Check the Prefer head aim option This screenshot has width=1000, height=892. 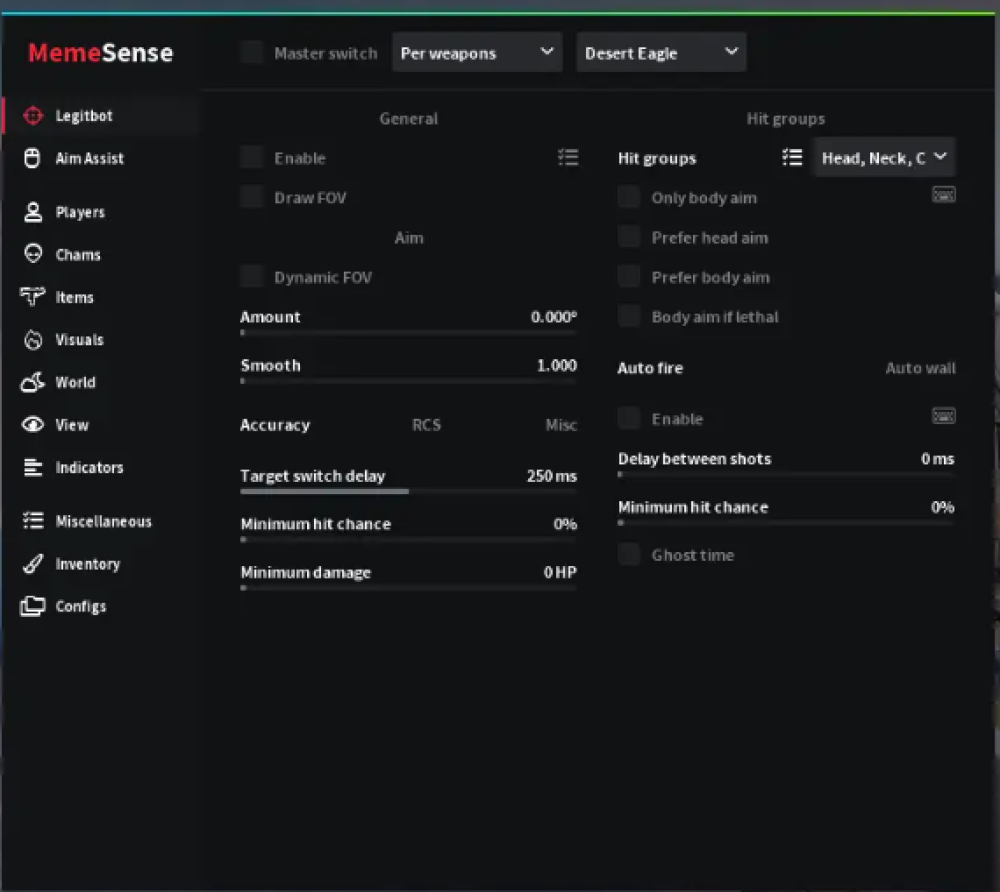click(629, 237)
